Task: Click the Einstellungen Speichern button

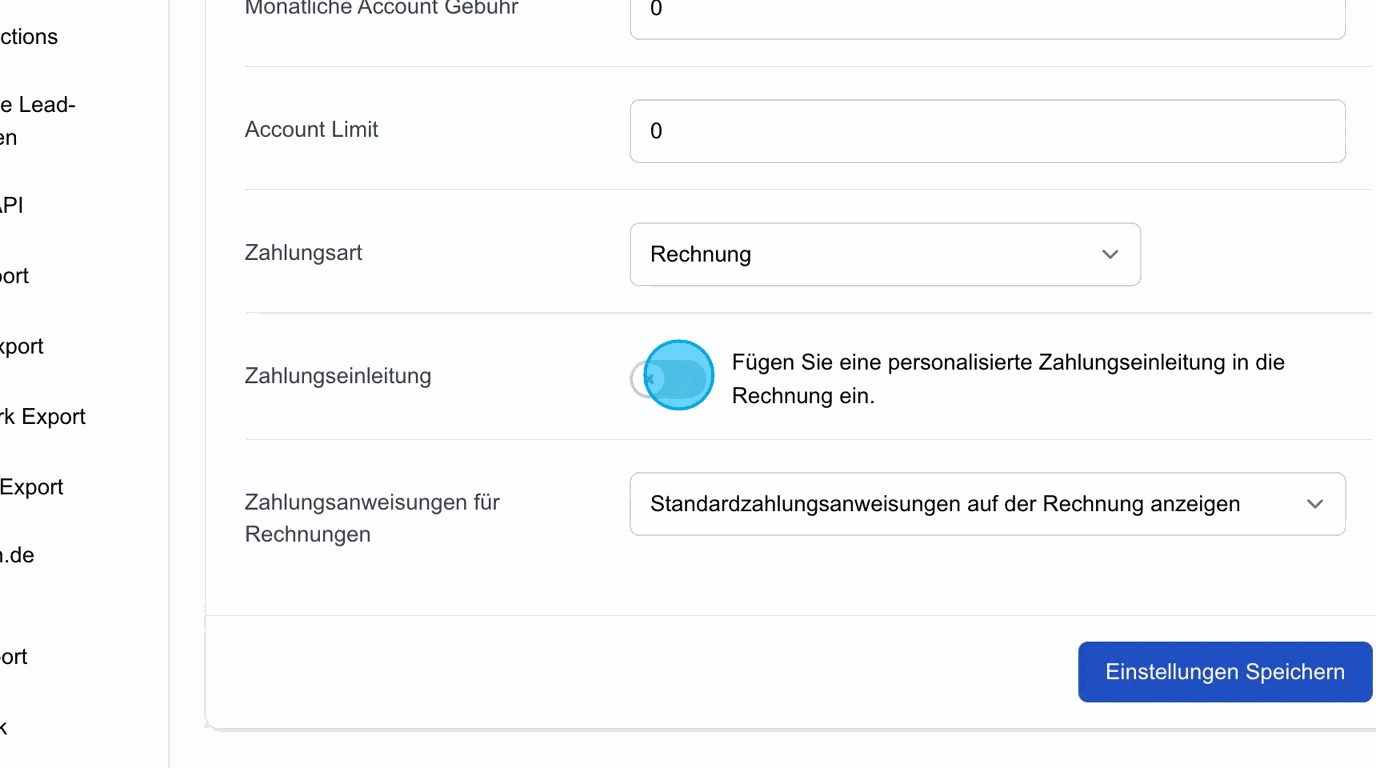Action: tap(1225, 672)
